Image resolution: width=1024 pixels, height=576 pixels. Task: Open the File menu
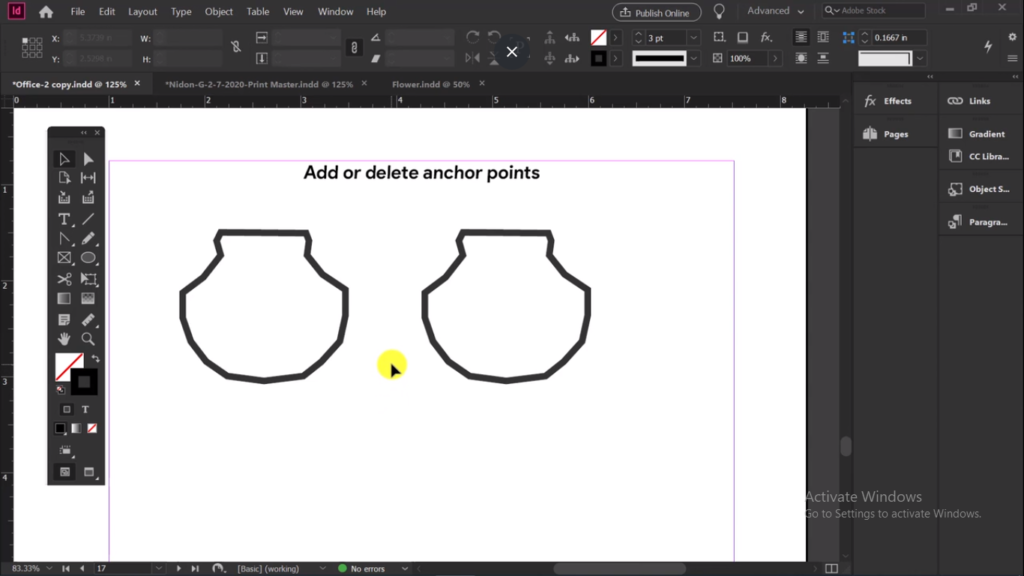pos(78,12)
